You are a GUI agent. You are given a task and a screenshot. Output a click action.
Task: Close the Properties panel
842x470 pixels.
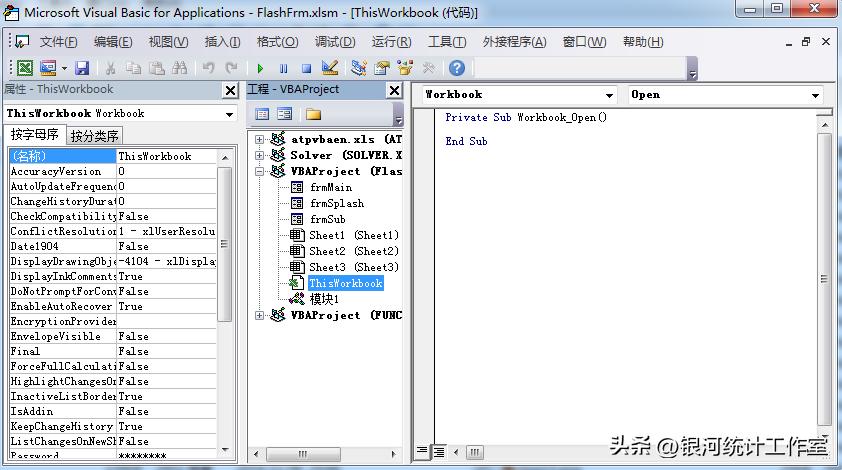pyautogui.click(x=230, y=90)
